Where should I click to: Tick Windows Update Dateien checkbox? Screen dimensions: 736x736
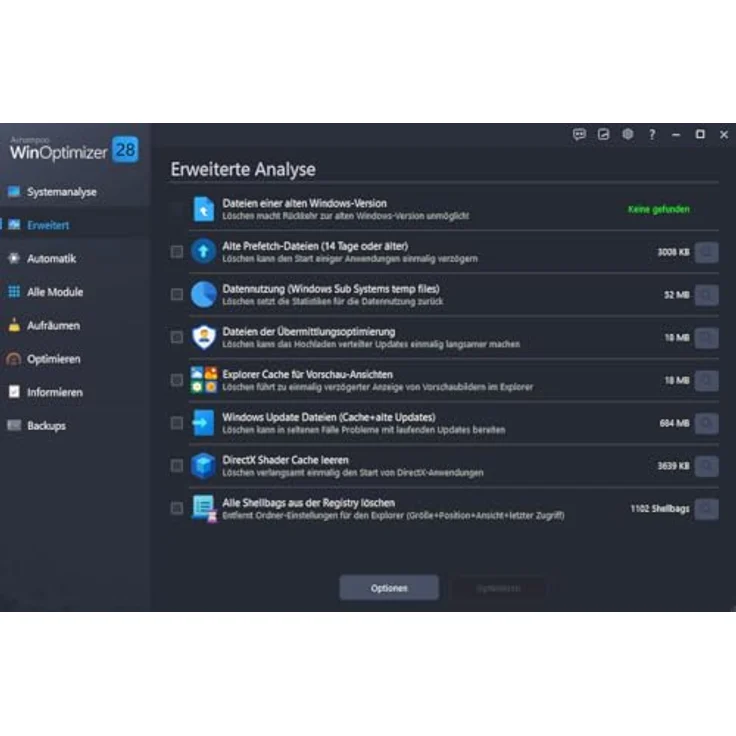[x=177, y=423]
